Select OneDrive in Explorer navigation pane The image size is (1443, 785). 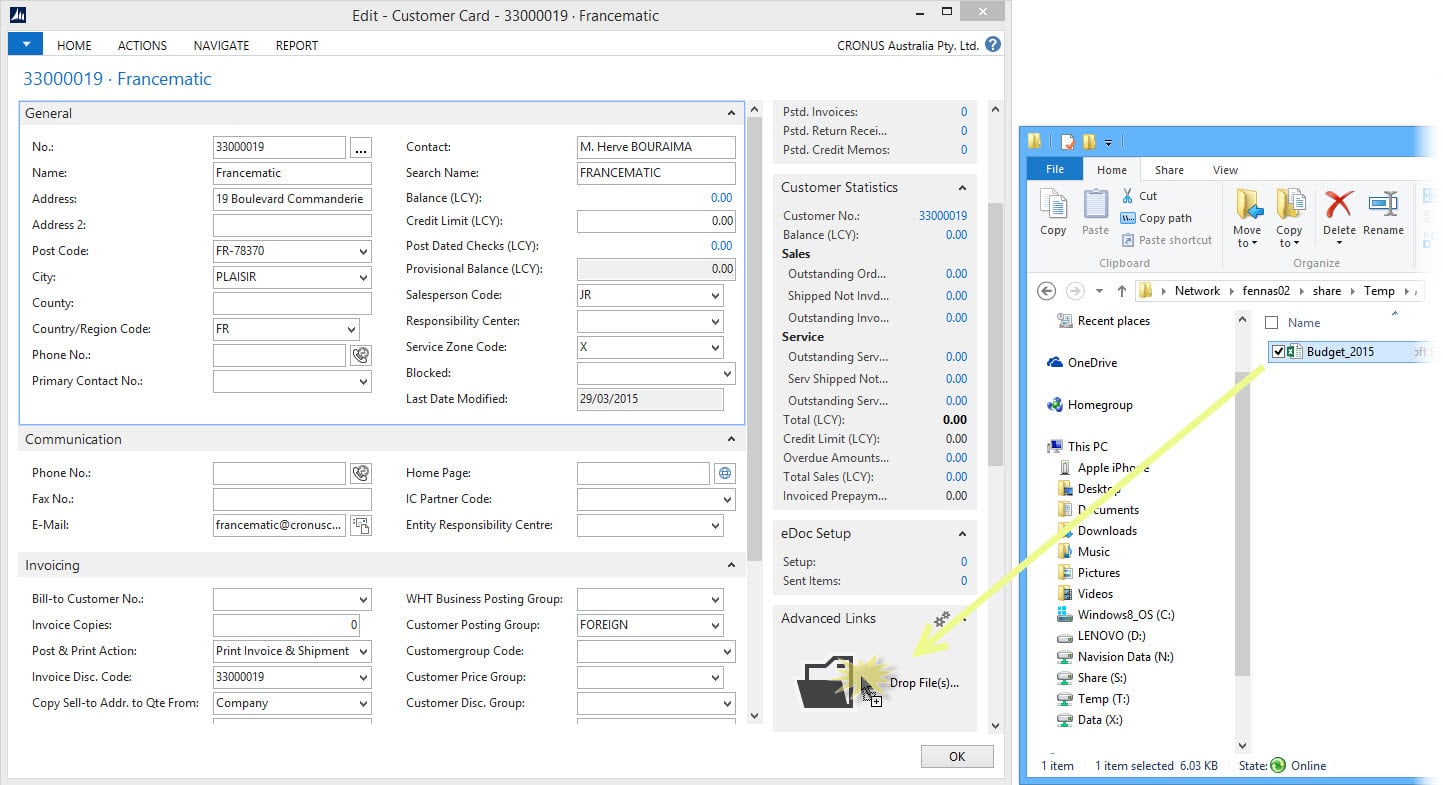pyautogui.click(x=1082, y=363)
